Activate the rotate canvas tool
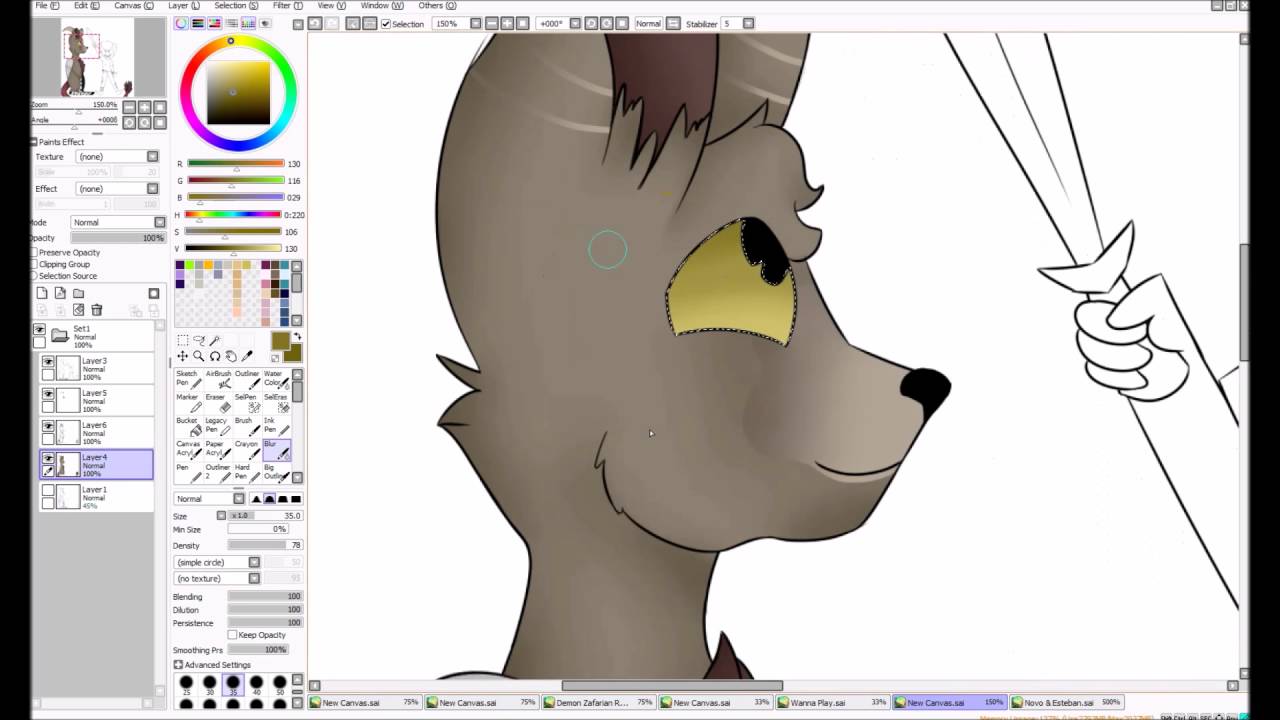The image size is (1280, 720). pyautogui.click(x=214, y=356)
